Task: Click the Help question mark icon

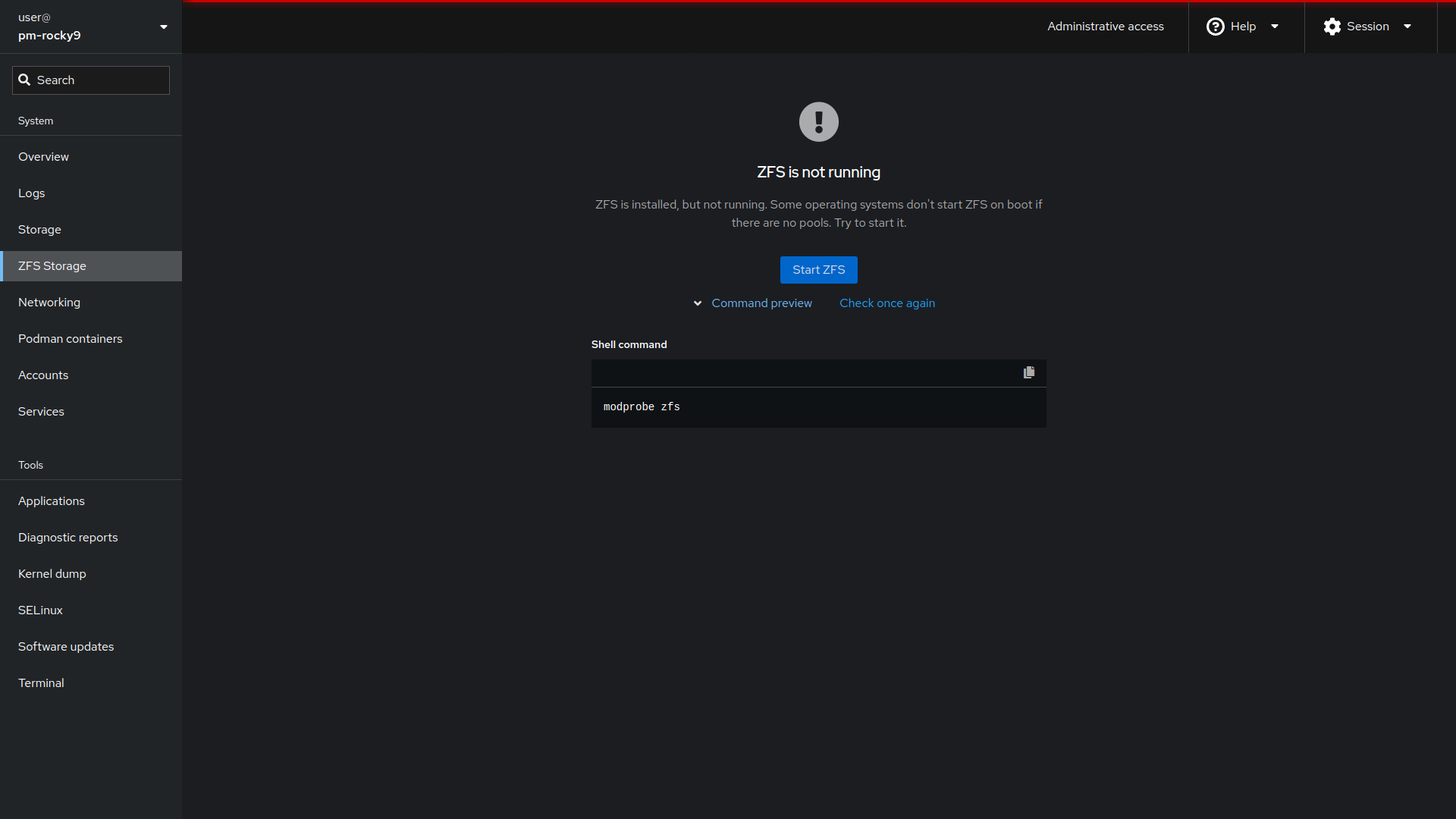Action: click(x=1216, y=27)
